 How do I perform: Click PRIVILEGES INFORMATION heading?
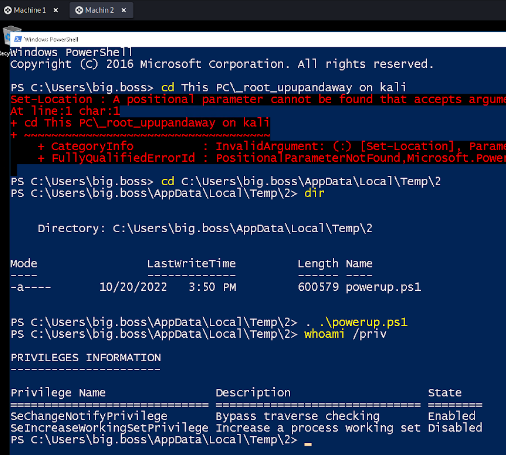86,357
